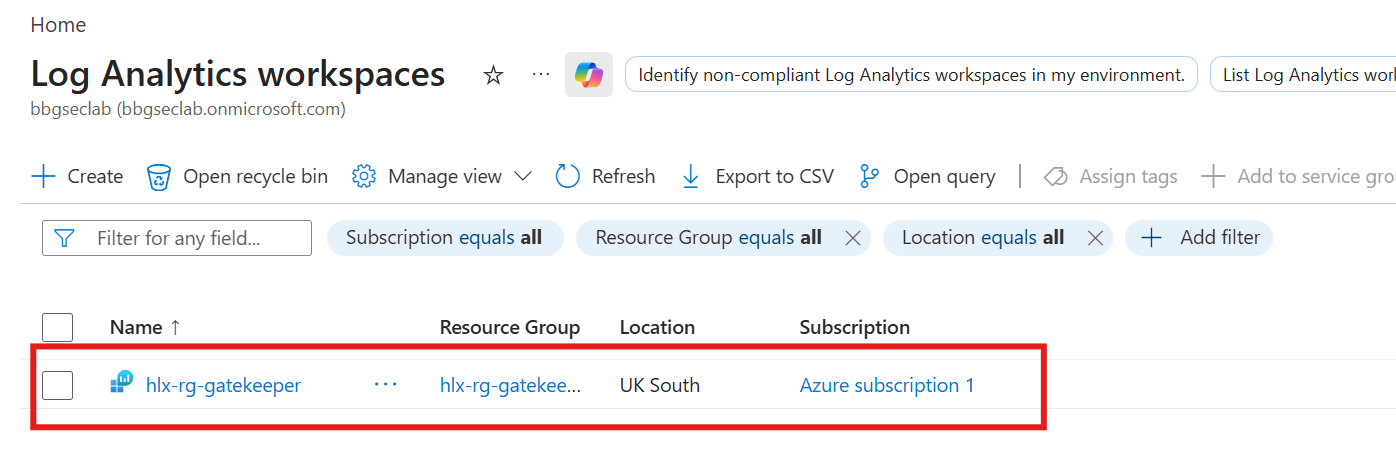This screenshot has height=466, width=1396.
Task: Click the Assign tags command
Action: tap(1110, 177)
